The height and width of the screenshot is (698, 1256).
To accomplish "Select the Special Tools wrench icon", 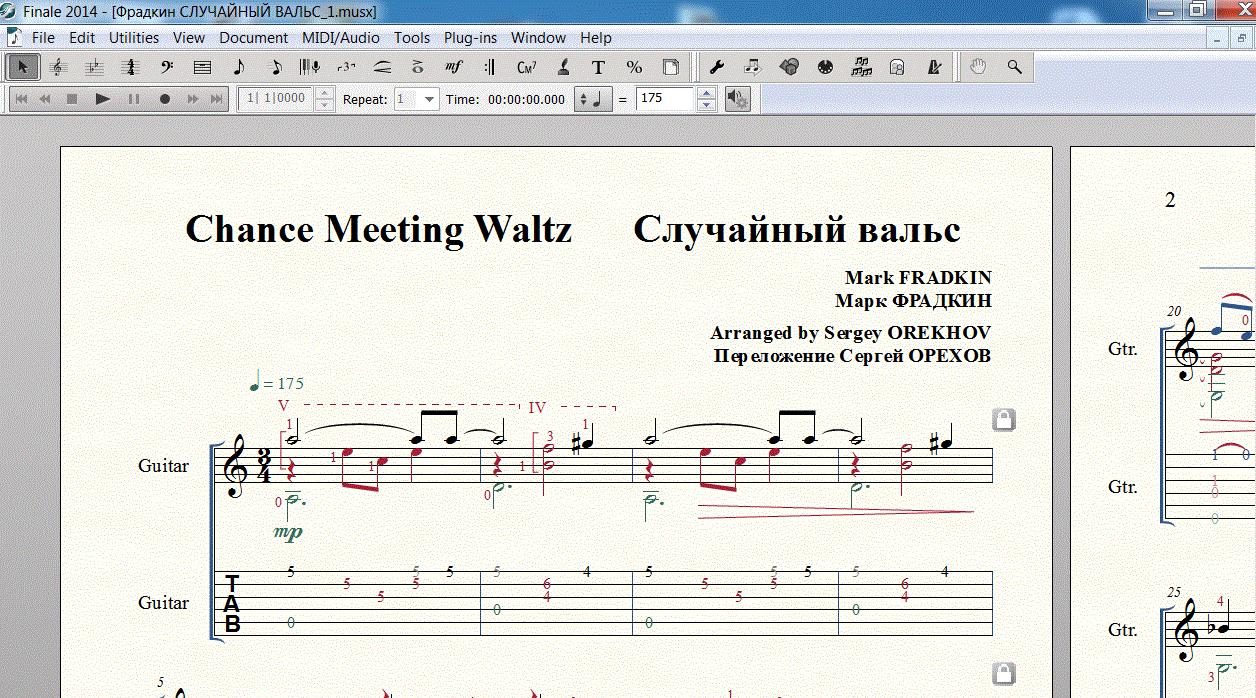I will coord(717,67).
